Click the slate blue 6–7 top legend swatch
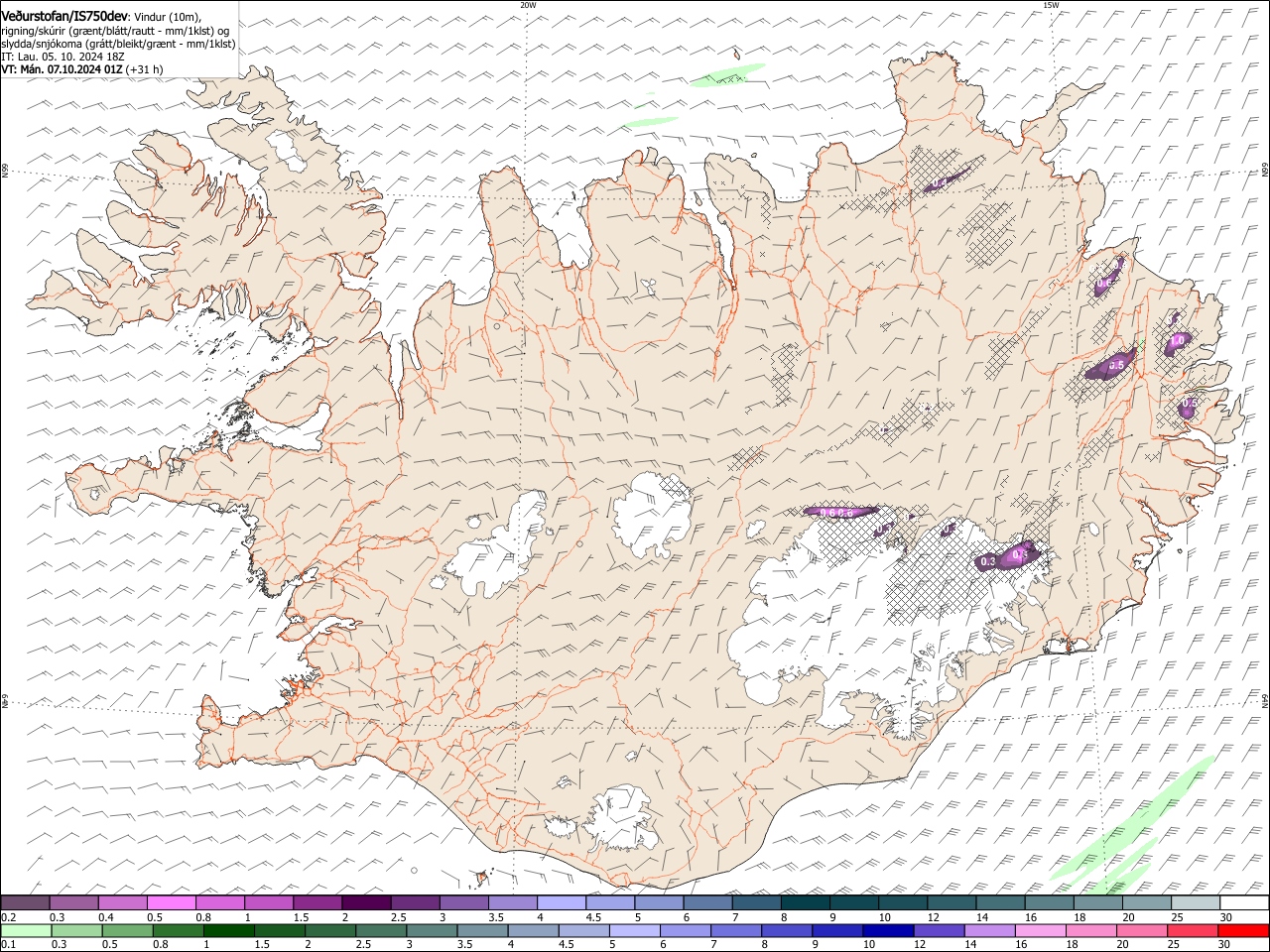This screenshot has width=1270, height=952. (x=707, y=902)
